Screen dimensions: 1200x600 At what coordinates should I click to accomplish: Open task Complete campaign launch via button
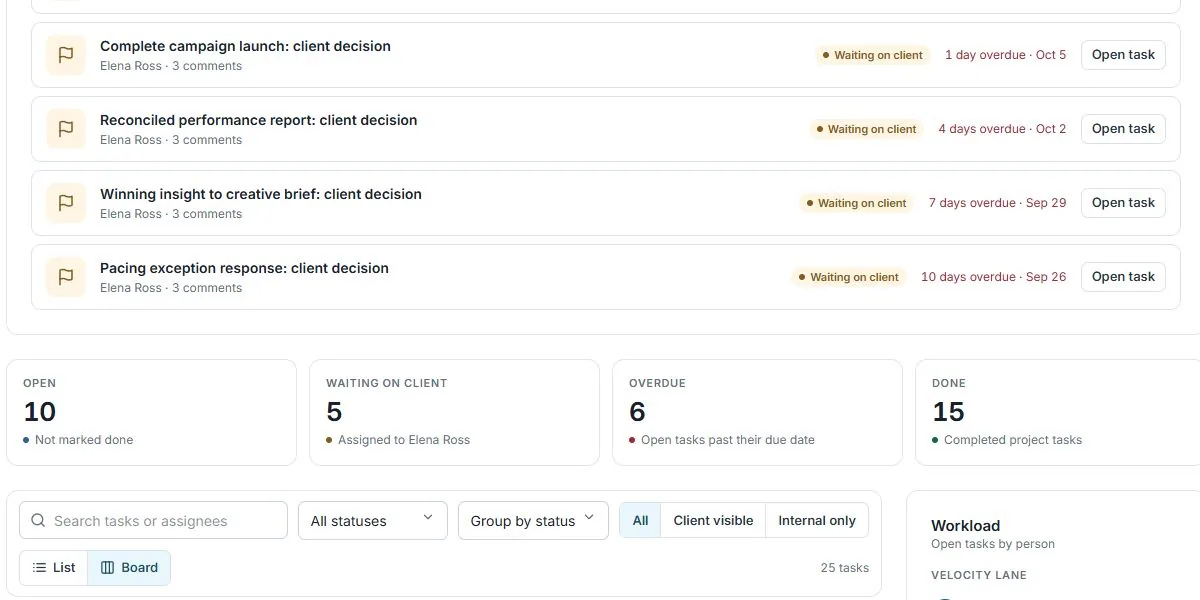coord(1123,55)
